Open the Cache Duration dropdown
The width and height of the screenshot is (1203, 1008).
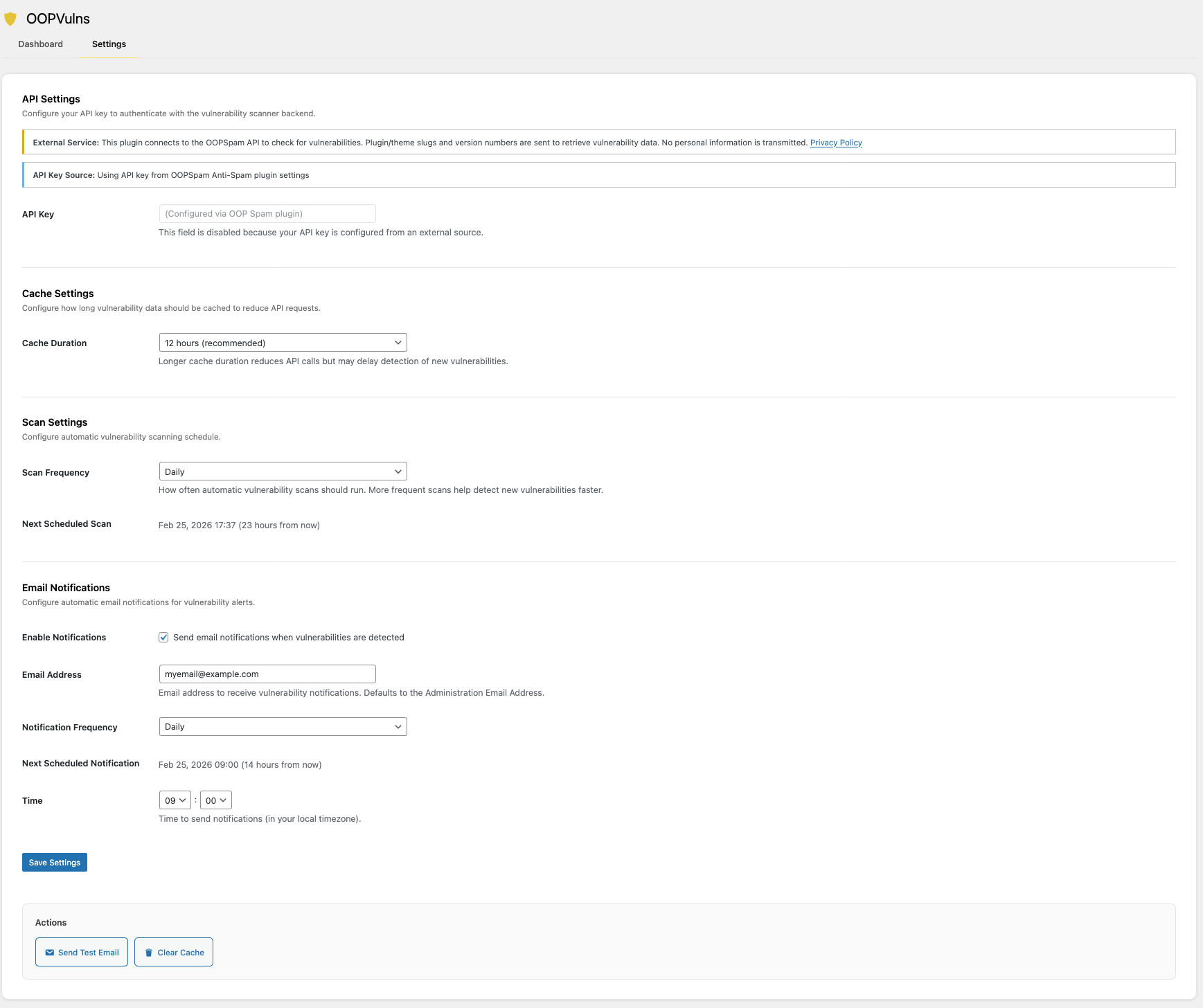[283, 342]
